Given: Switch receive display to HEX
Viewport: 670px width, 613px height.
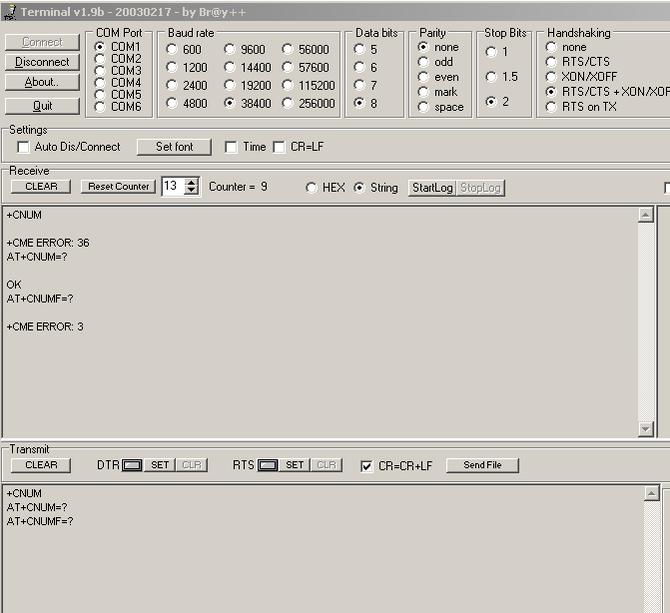Looking at the screenshot, I should point(312,188).
